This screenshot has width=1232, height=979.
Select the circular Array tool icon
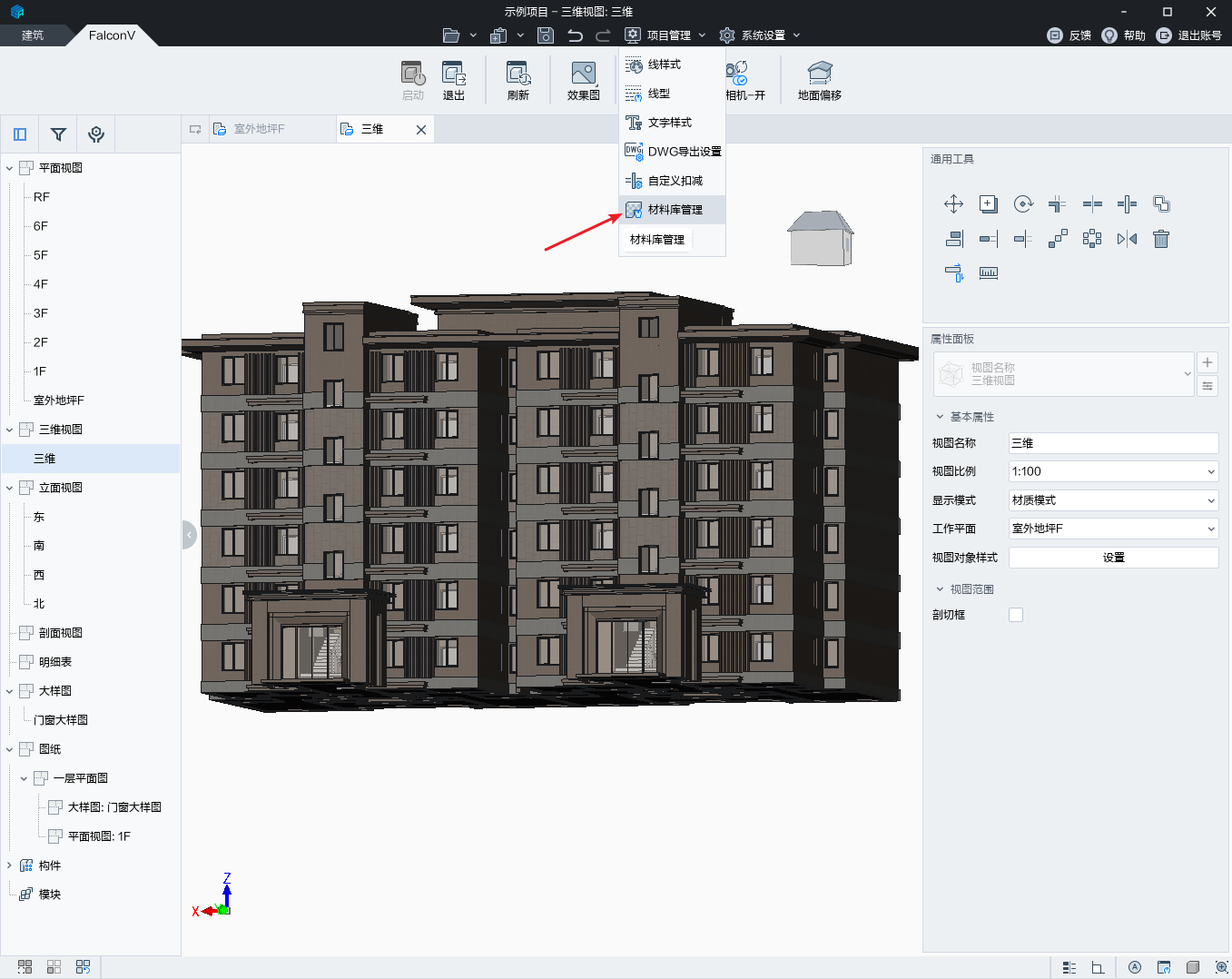point(1092,239)
